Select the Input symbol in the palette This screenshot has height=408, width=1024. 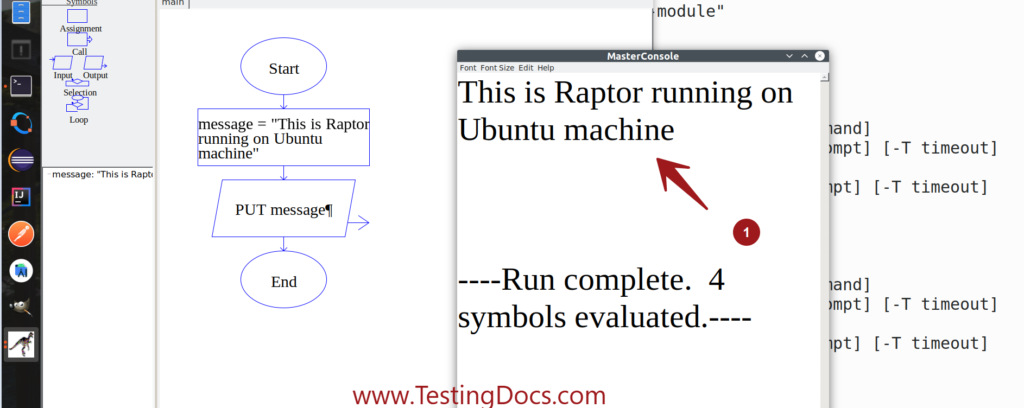[x=63, y=63]
